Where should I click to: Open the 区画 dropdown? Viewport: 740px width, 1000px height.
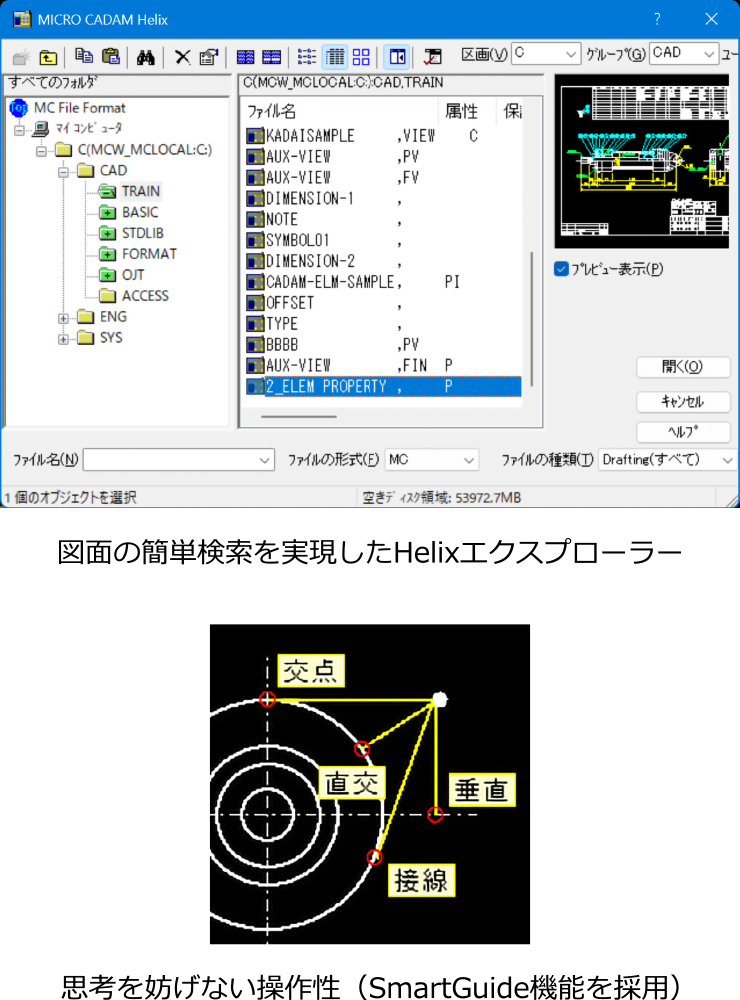545,54
